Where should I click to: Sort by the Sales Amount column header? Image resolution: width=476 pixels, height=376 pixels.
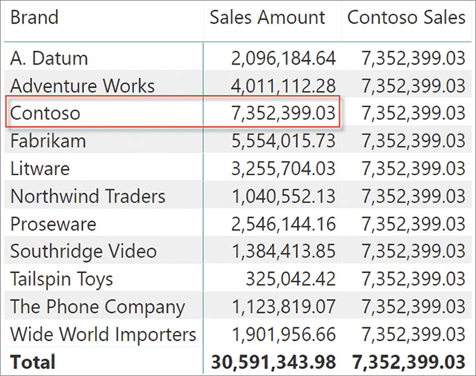point(267,17)
